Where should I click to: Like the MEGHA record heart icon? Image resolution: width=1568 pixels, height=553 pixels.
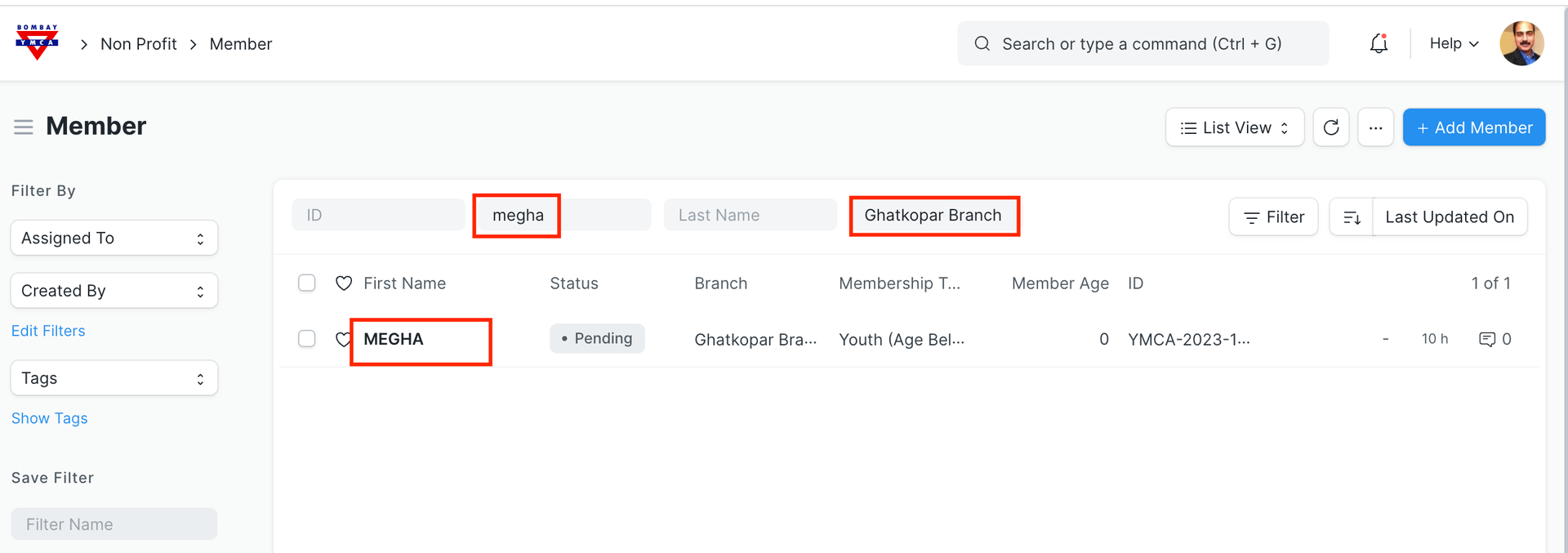tap(343, 339)
